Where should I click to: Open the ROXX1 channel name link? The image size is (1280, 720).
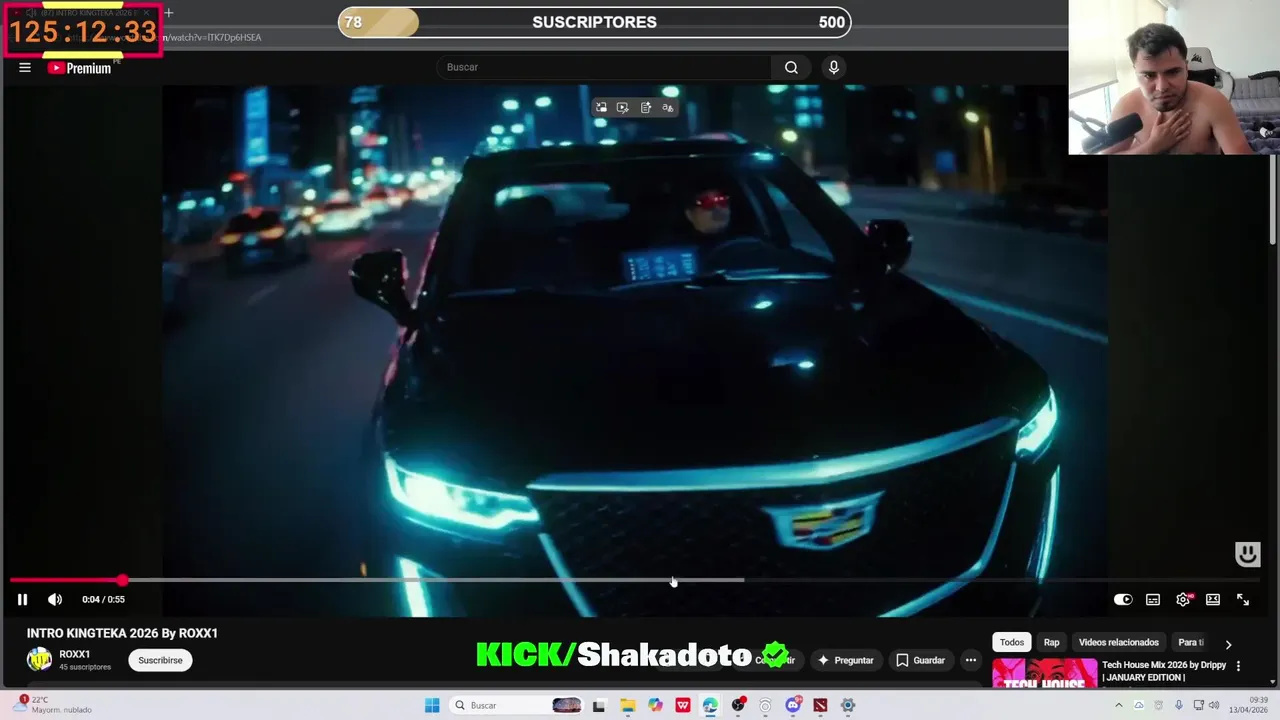pyautogui.click(x=75, y=654)
